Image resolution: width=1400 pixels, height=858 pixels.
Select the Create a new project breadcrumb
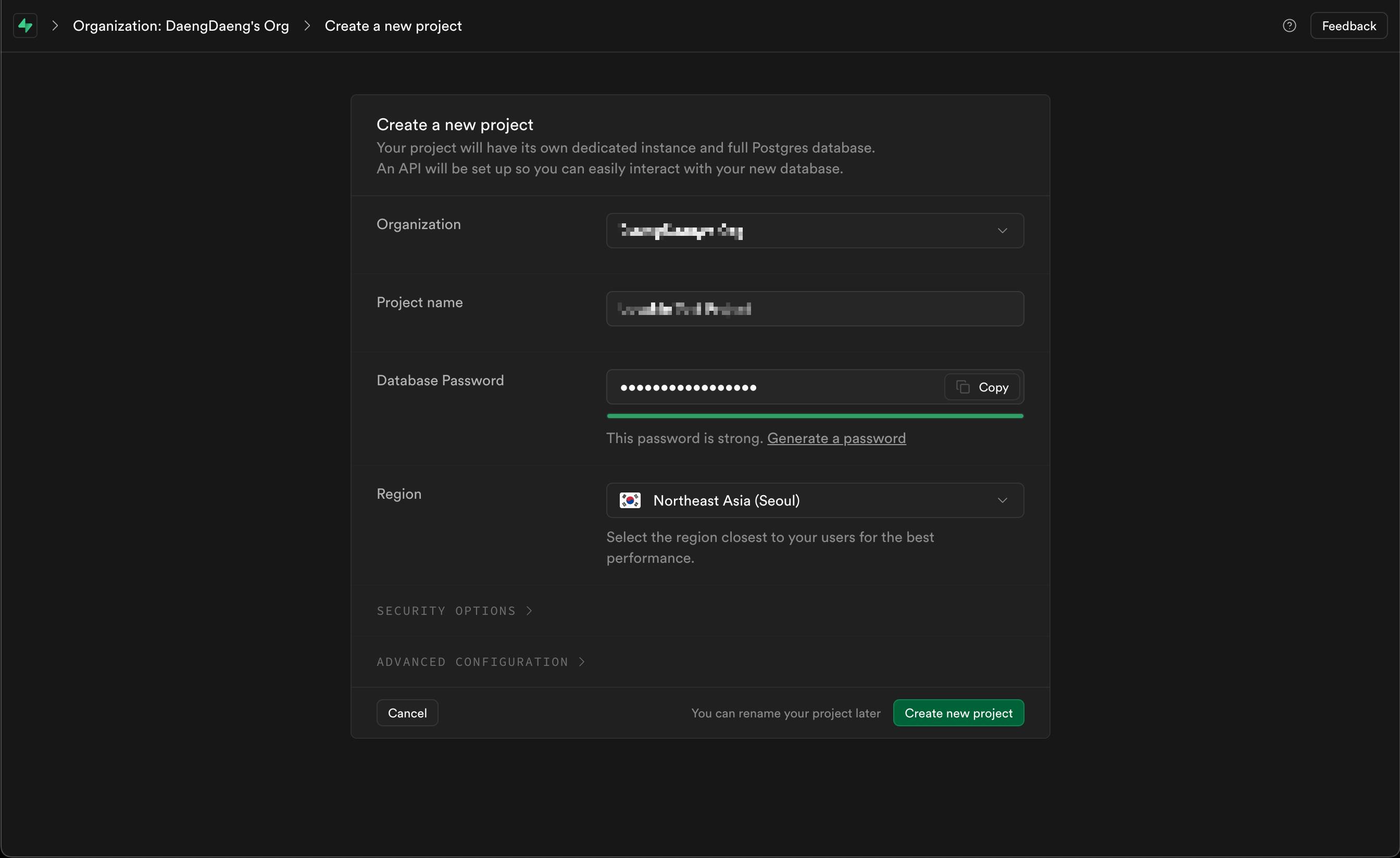tap(393, 26)
